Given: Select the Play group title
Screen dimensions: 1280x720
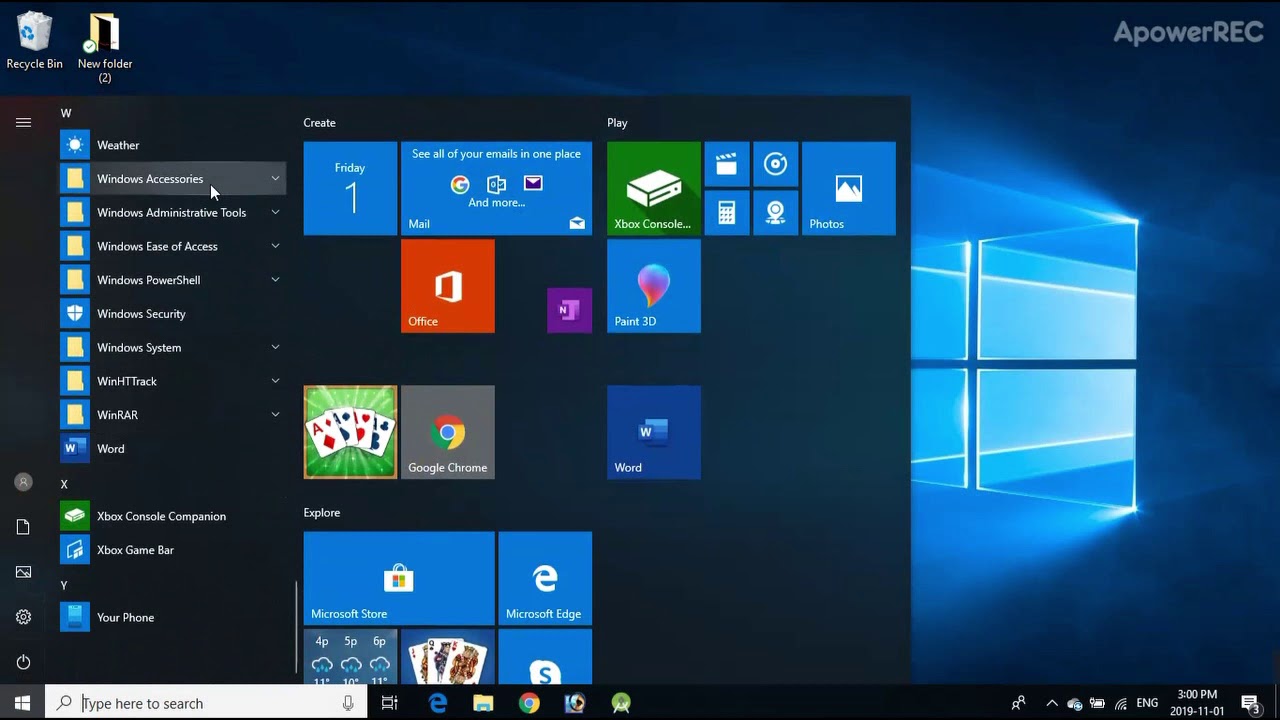Looking at the screenshot, I should (617, 123).
